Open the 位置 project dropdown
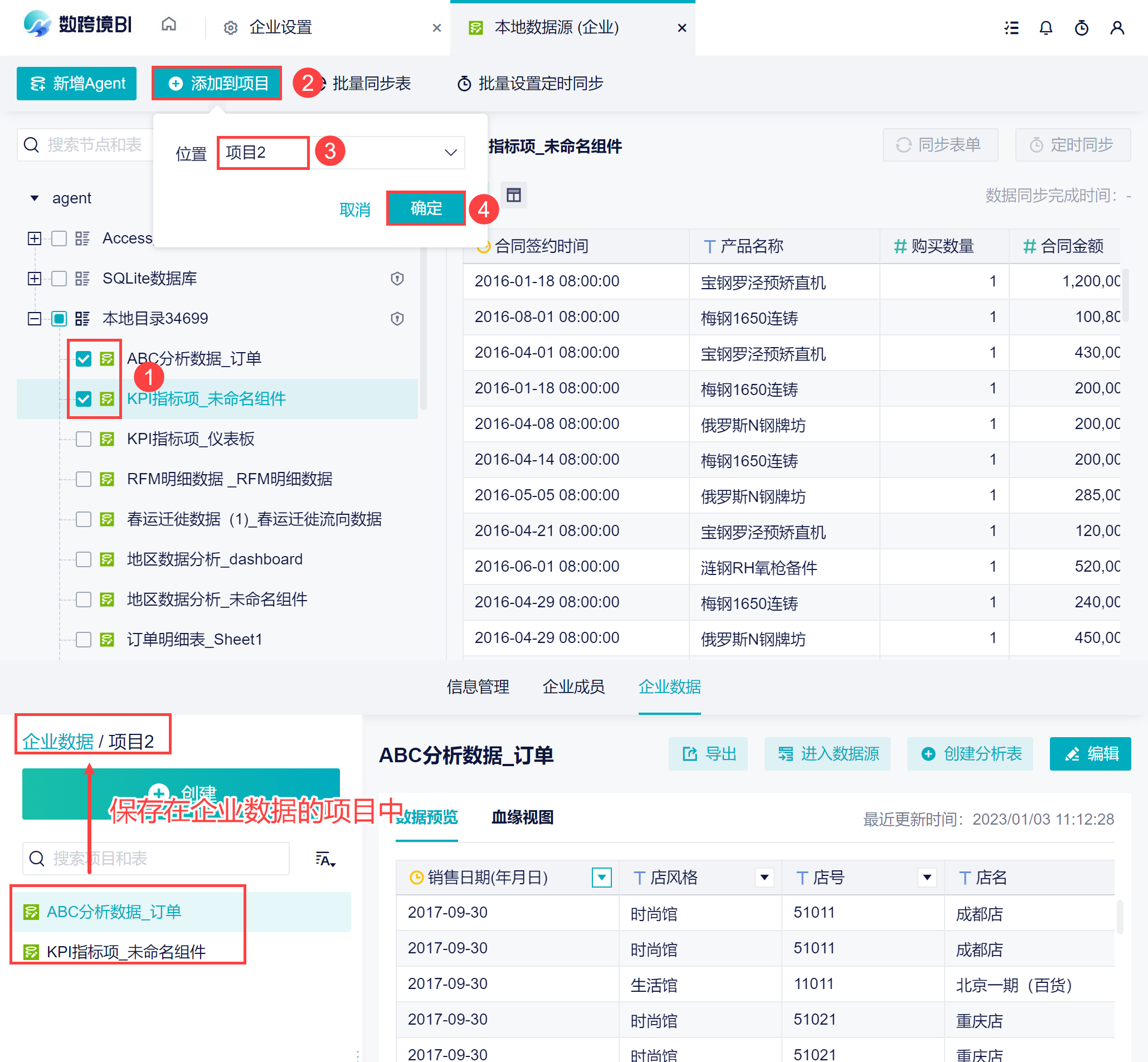 [450, 153]
